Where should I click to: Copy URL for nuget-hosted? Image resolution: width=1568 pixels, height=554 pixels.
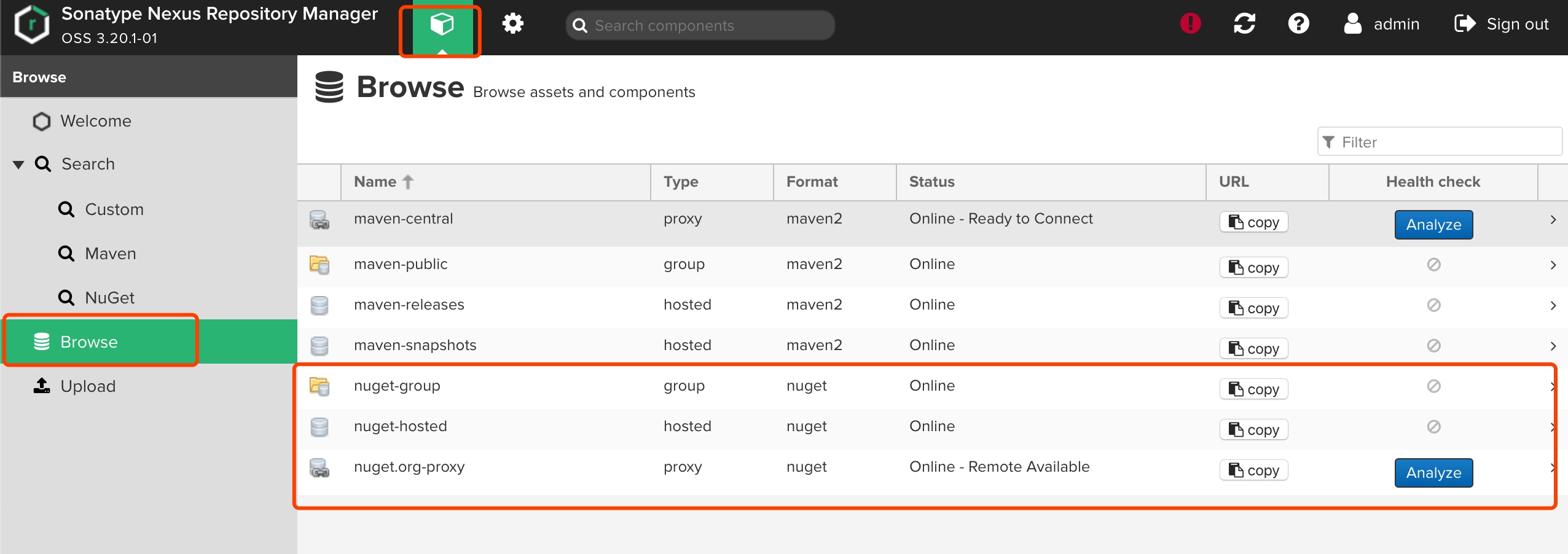point(1253,430)
